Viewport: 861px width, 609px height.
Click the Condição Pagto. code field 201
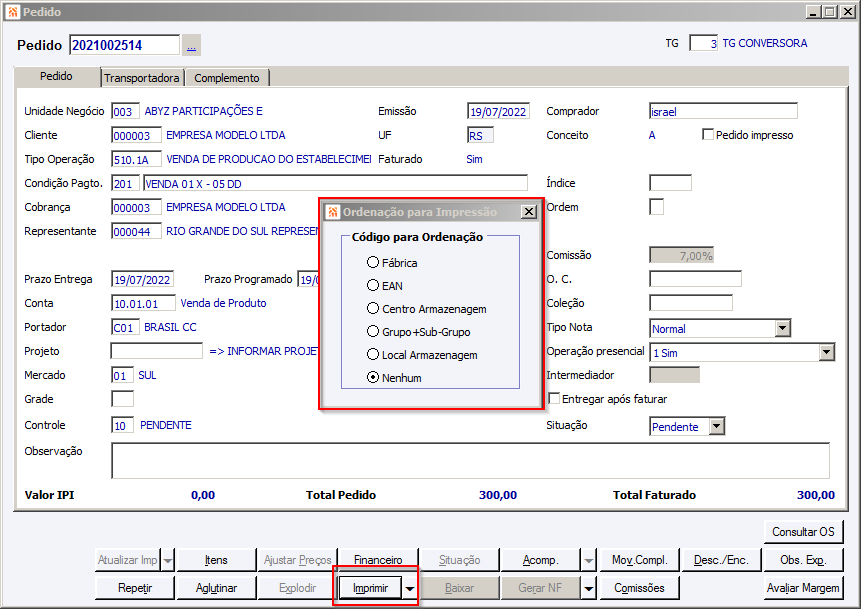click(125, 183)
